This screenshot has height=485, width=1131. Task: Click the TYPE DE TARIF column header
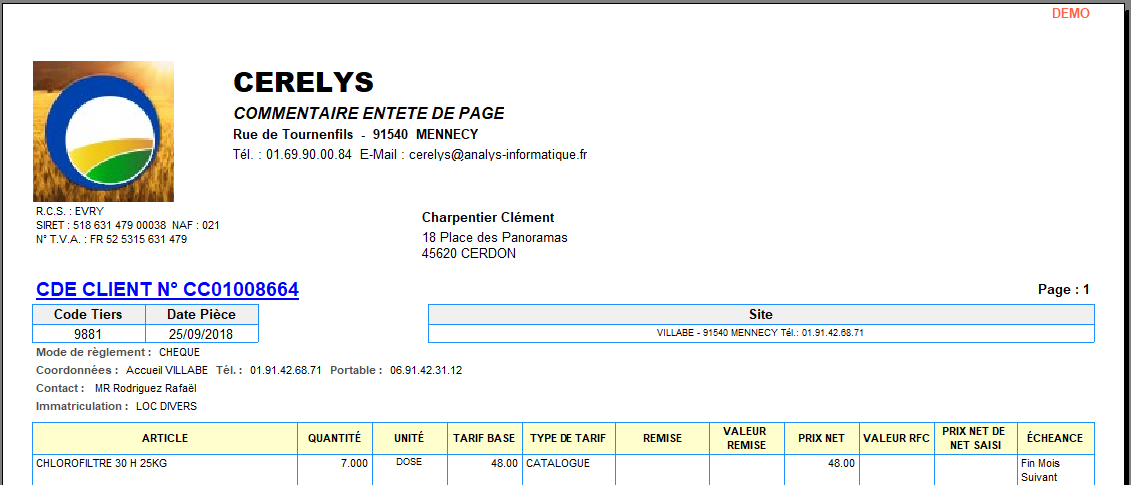(x=568, y=438)
